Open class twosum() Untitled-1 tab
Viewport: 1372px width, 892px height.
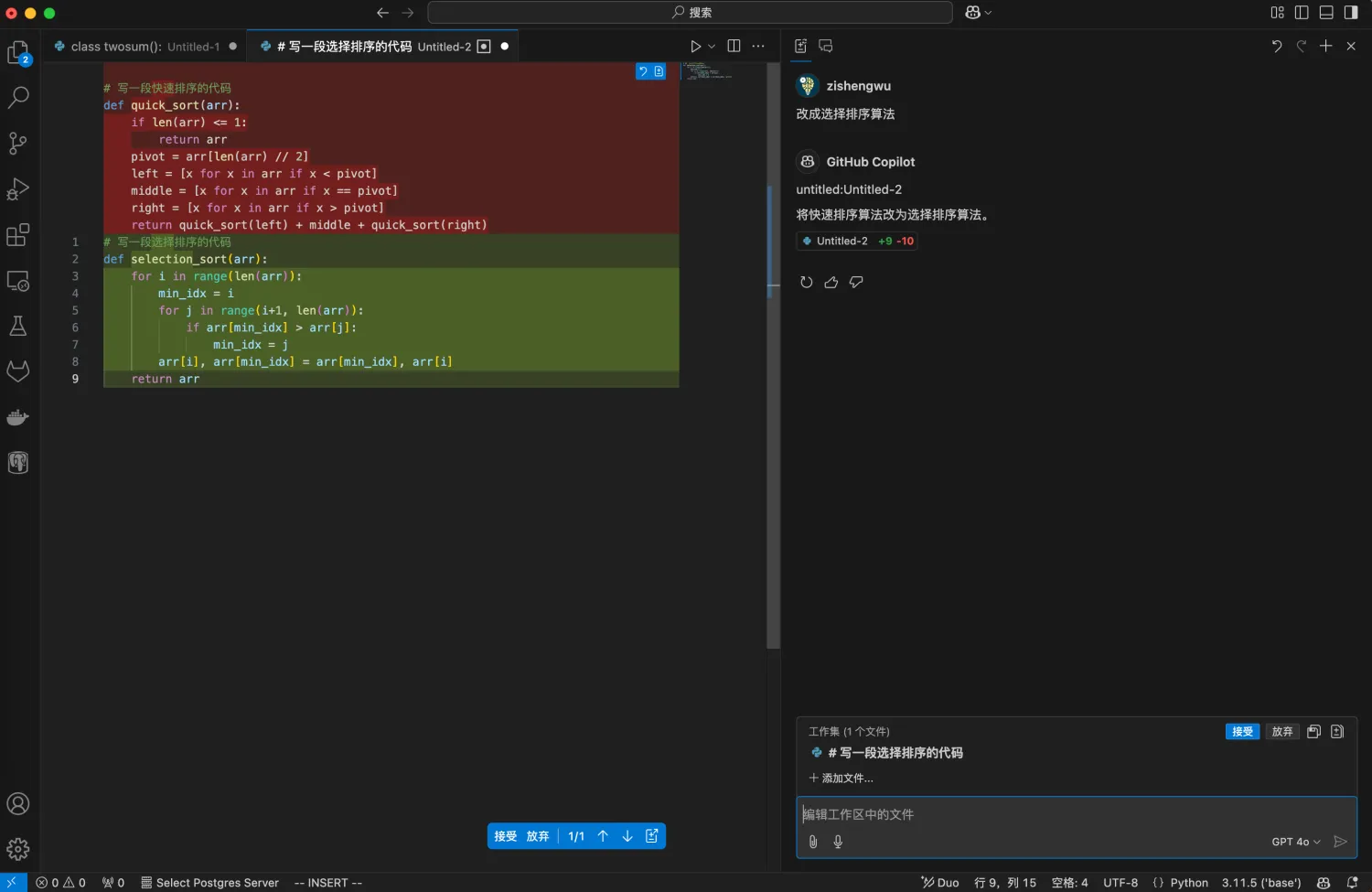coord(145,46)
